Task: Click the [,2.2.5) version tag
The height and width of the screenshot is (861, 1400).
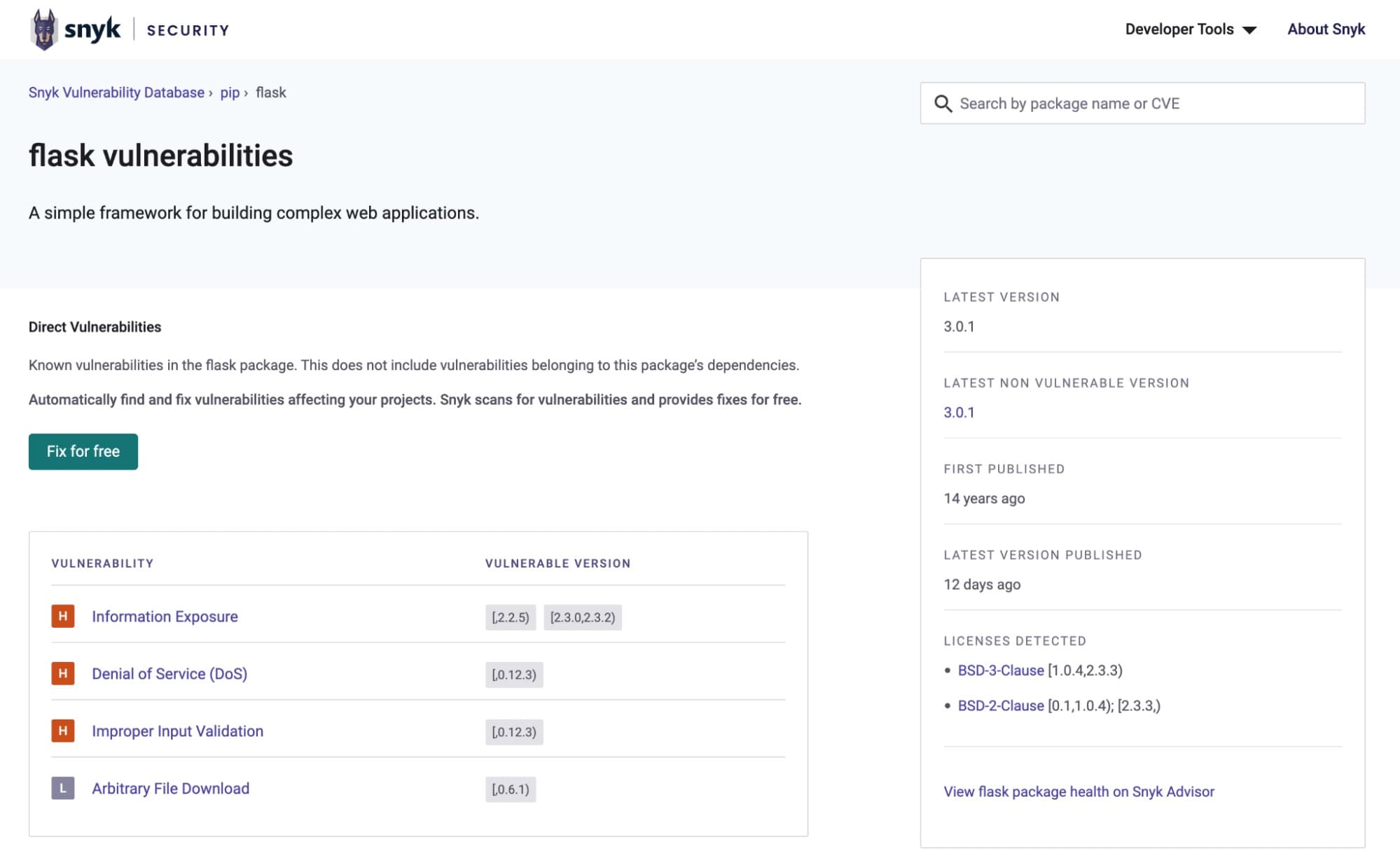Action: point(511,618)
